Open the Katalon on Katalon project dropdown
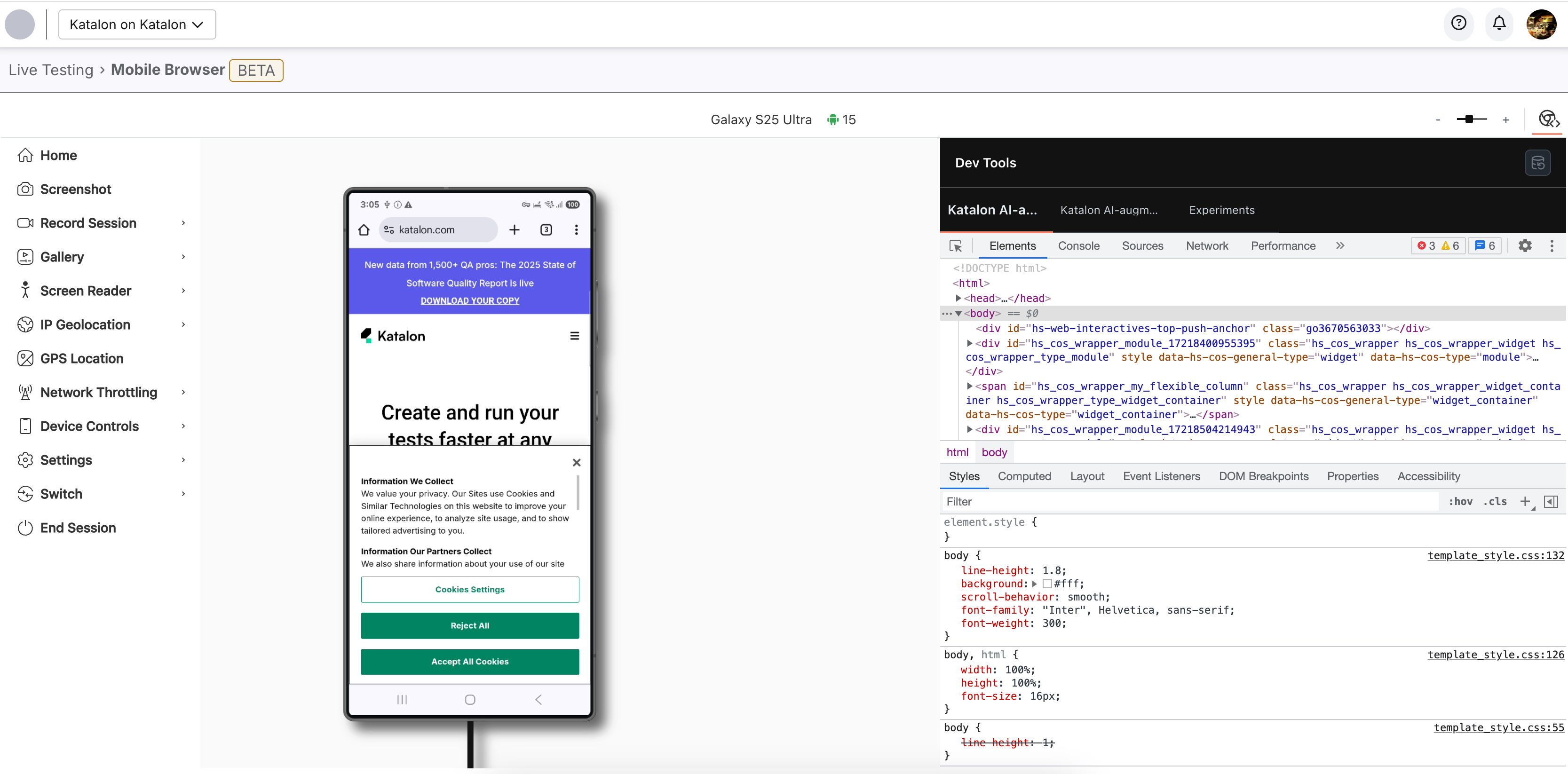 (x=137, y=24)
